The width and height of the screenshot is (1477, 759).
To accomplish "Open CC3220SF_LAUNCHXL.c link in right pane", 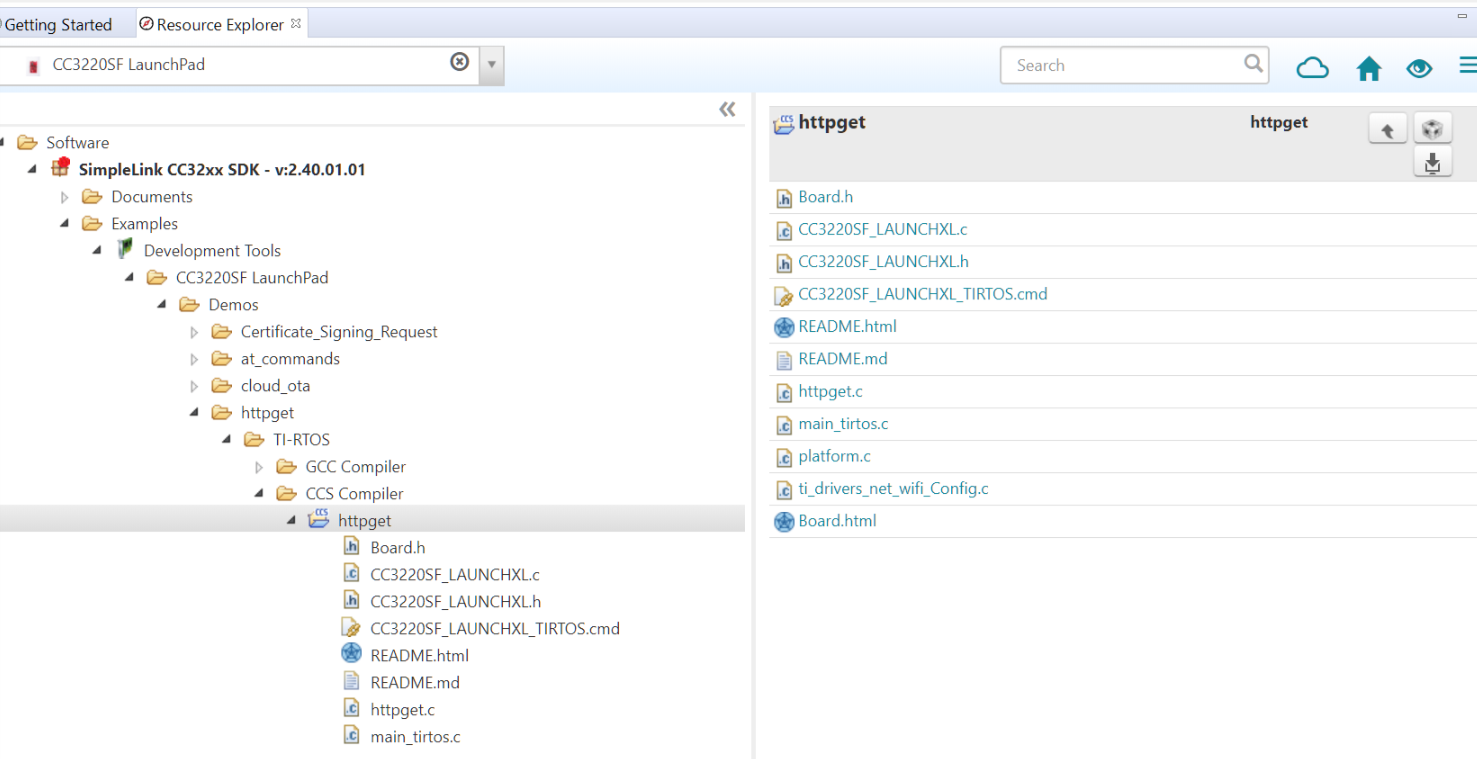I will 883,230.
